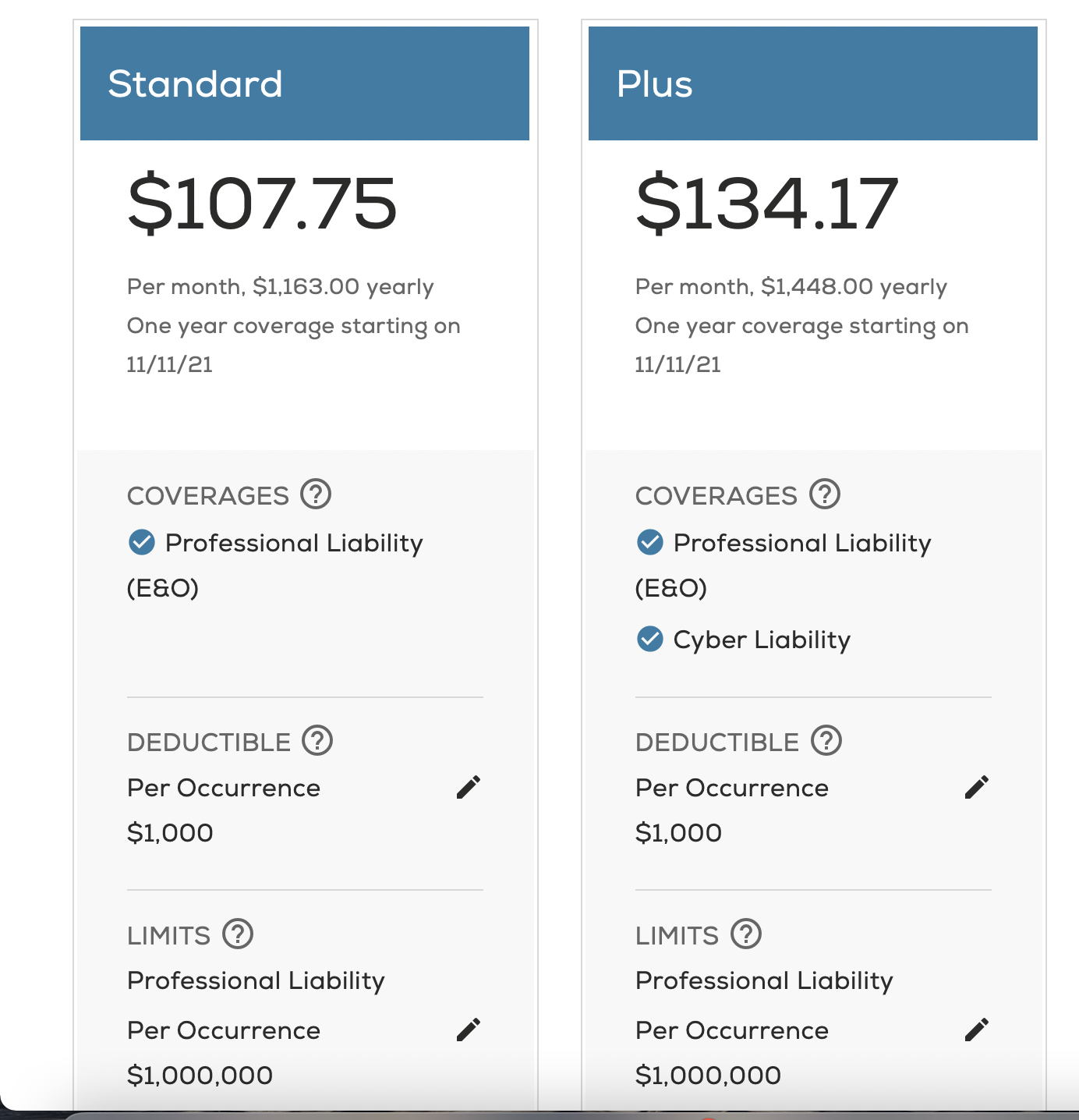Toggle Professional Liability checkmark in Plus plan

pyautogui.click(x=650, y=542)
